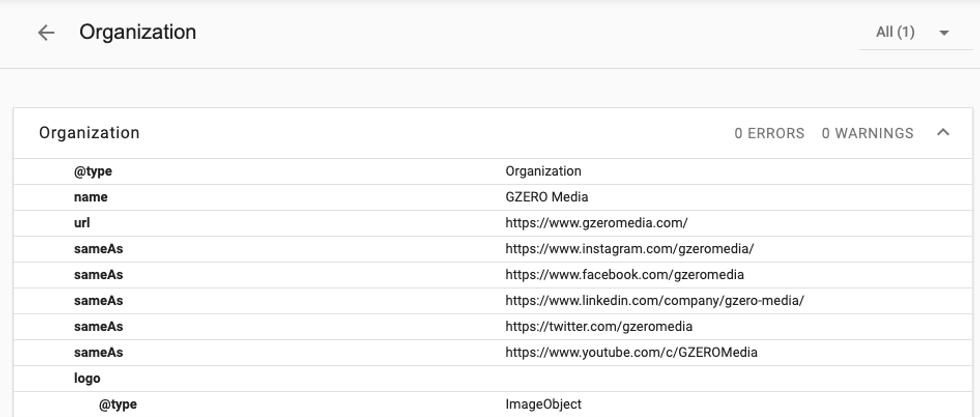
Task: Open the All (1) filter dropdown
Action: click(x=915, y=33)
